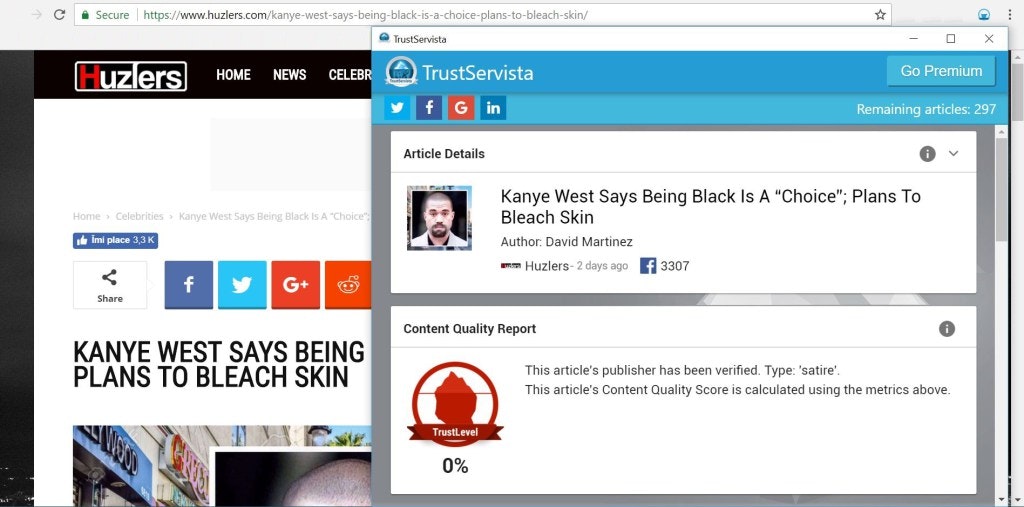Click the publisher verified satire text
This screenshot has width=1024, height=507.
682,370
